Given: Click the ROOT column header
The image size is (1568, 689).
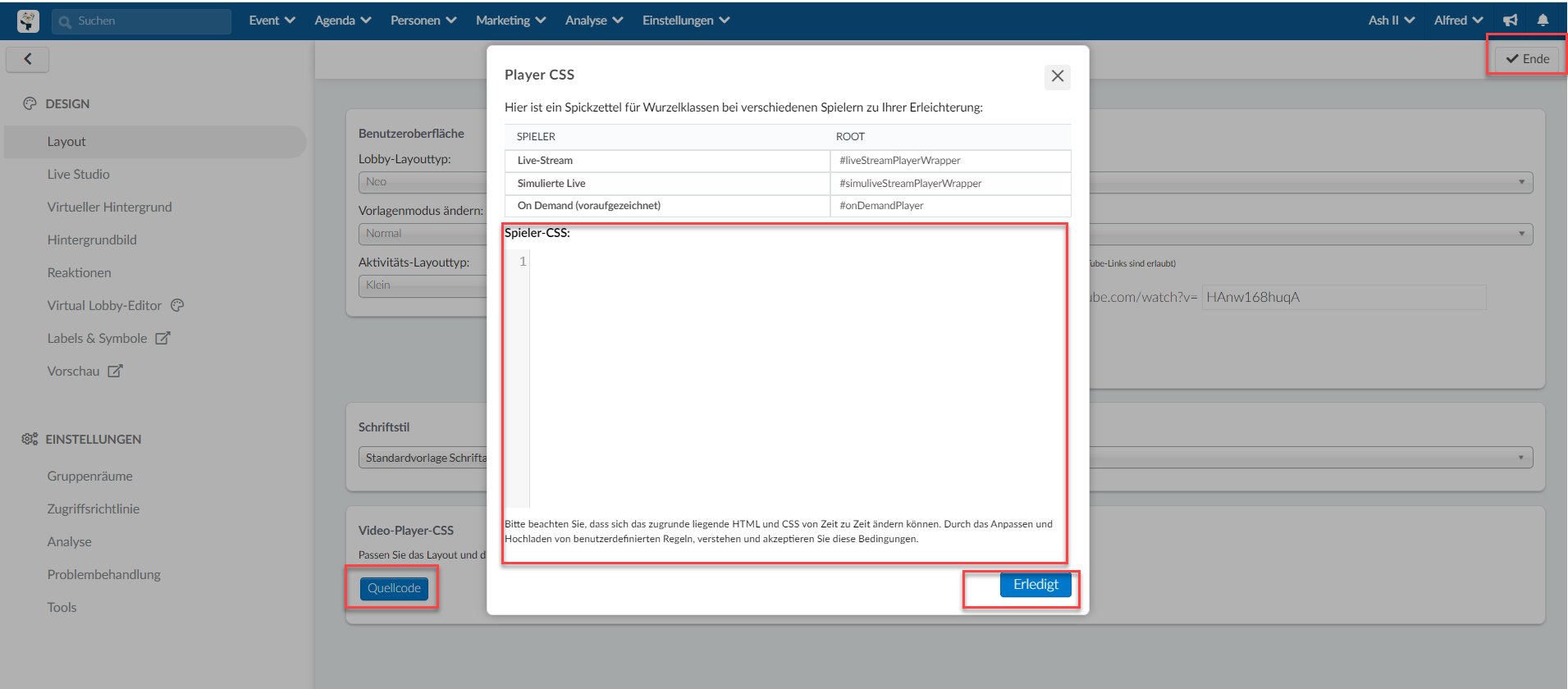Looking at the screenshot, I should (x=850, y=137).
